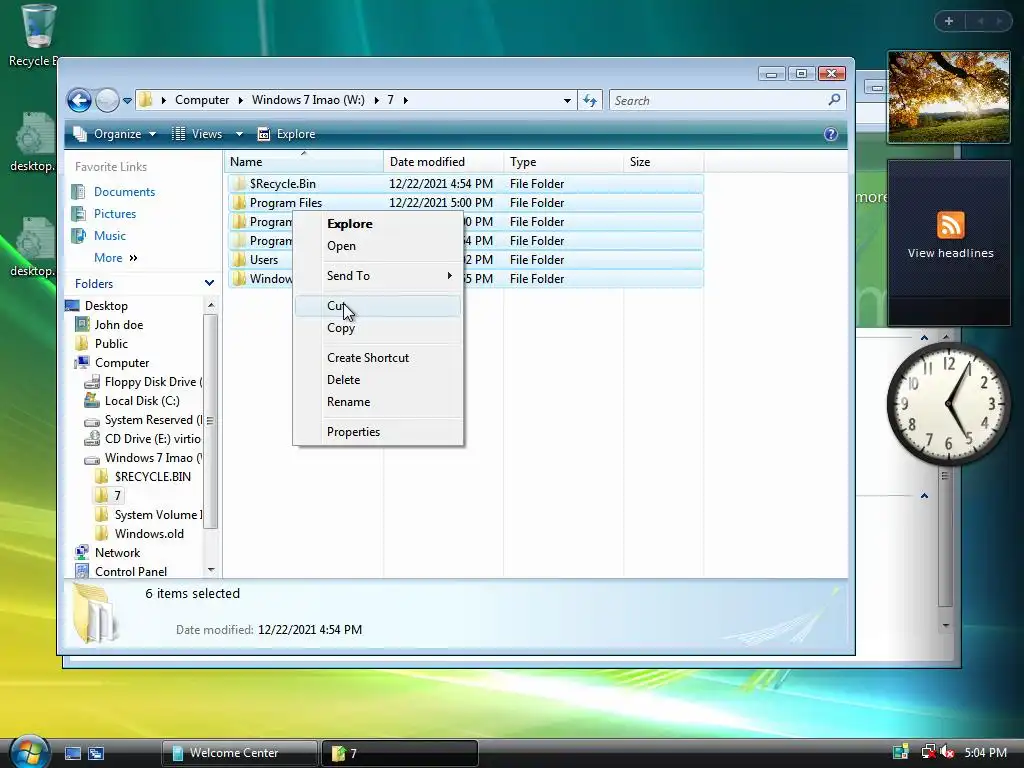The height and width of the screenshot is (768, 1024).
Task: Sort by Name column header
Action: 304,161
